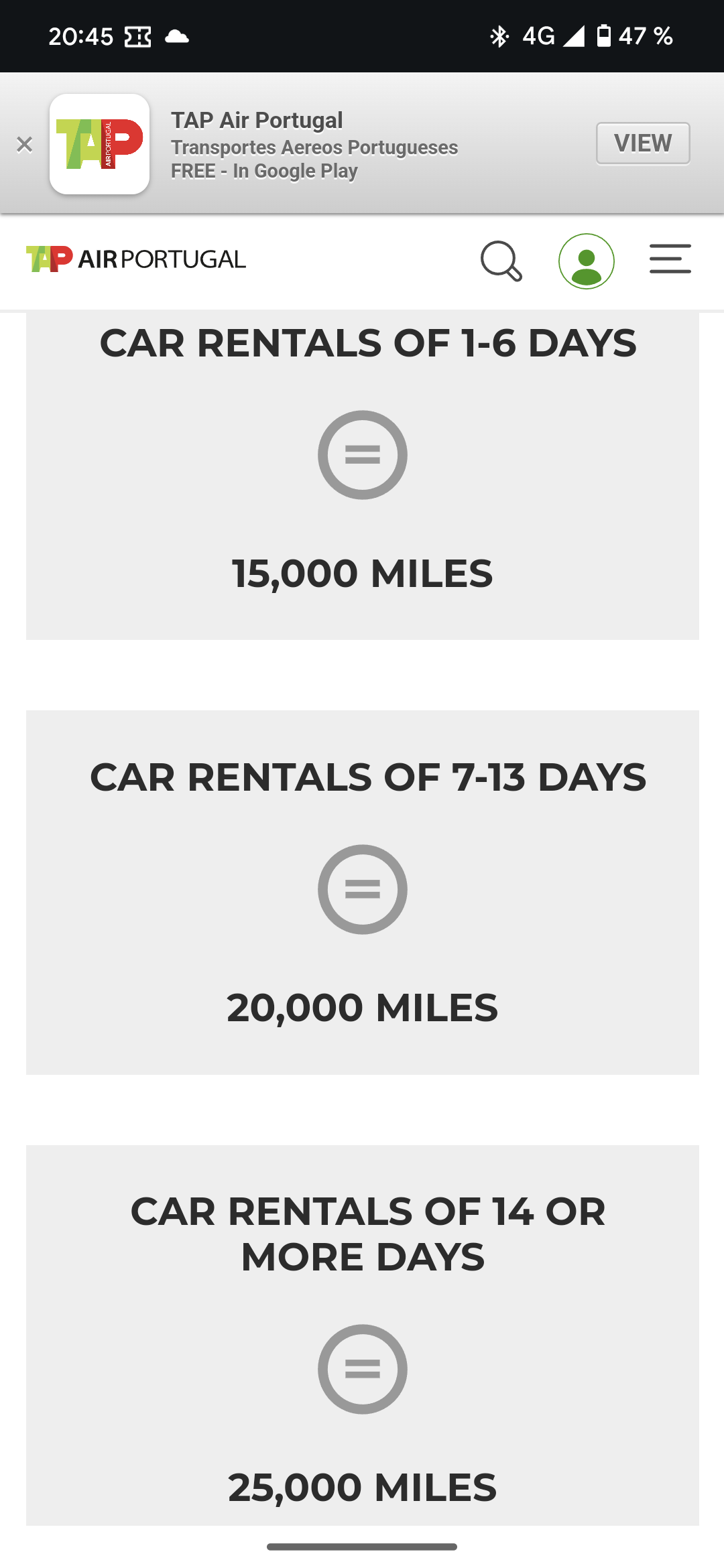Tap the bottom navigation gesture handle
724x1568 pixels.
[362, 1547]
